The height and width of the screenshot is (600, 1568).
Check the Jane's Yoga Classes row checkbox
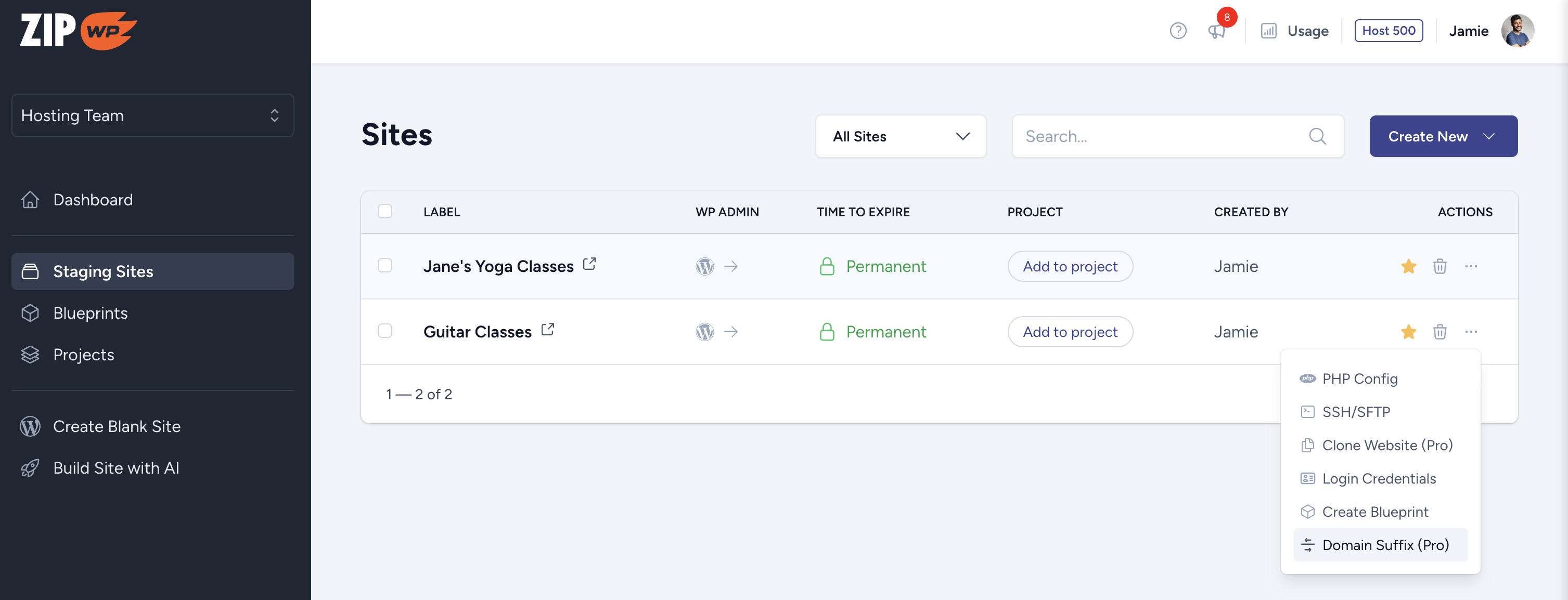[384, 265]
